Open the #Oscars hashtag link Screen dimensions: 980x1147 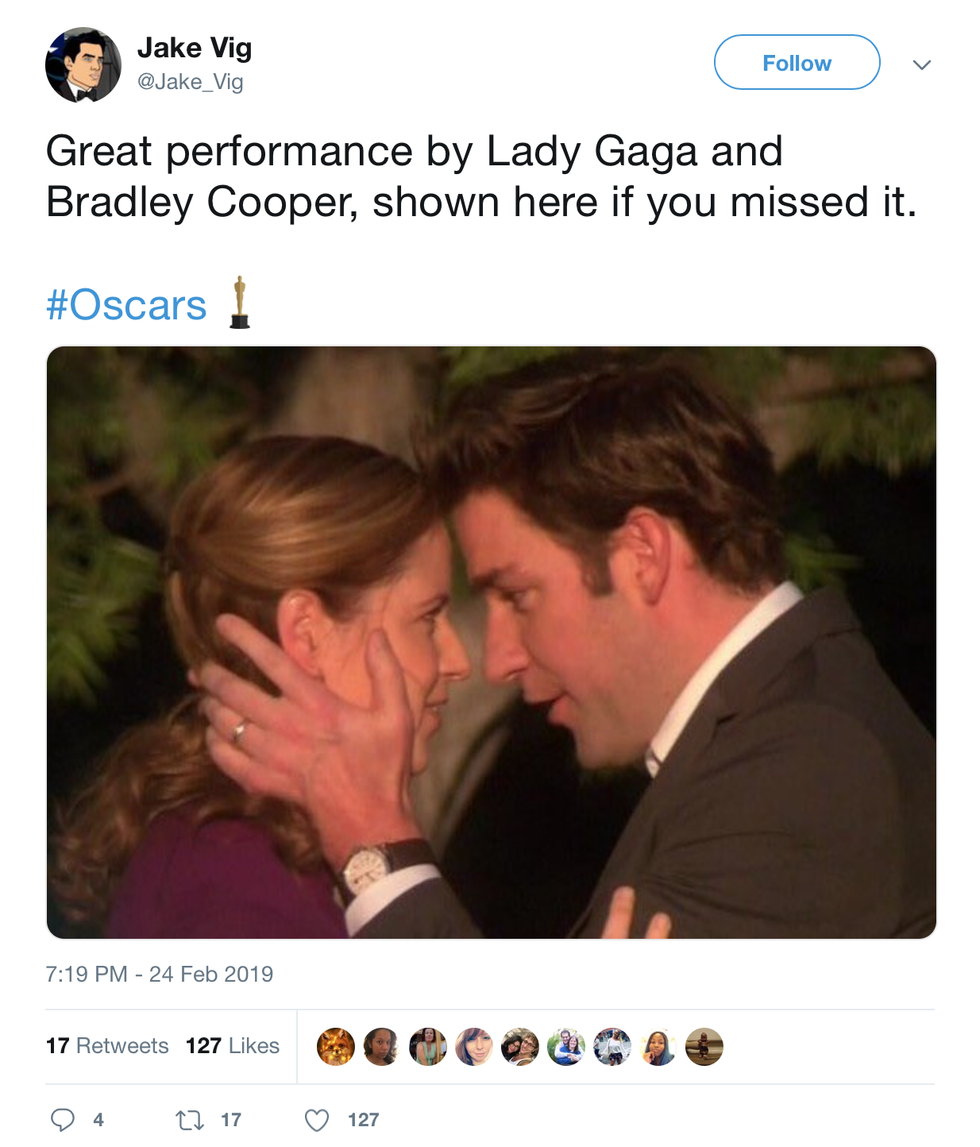pos(126,305)
